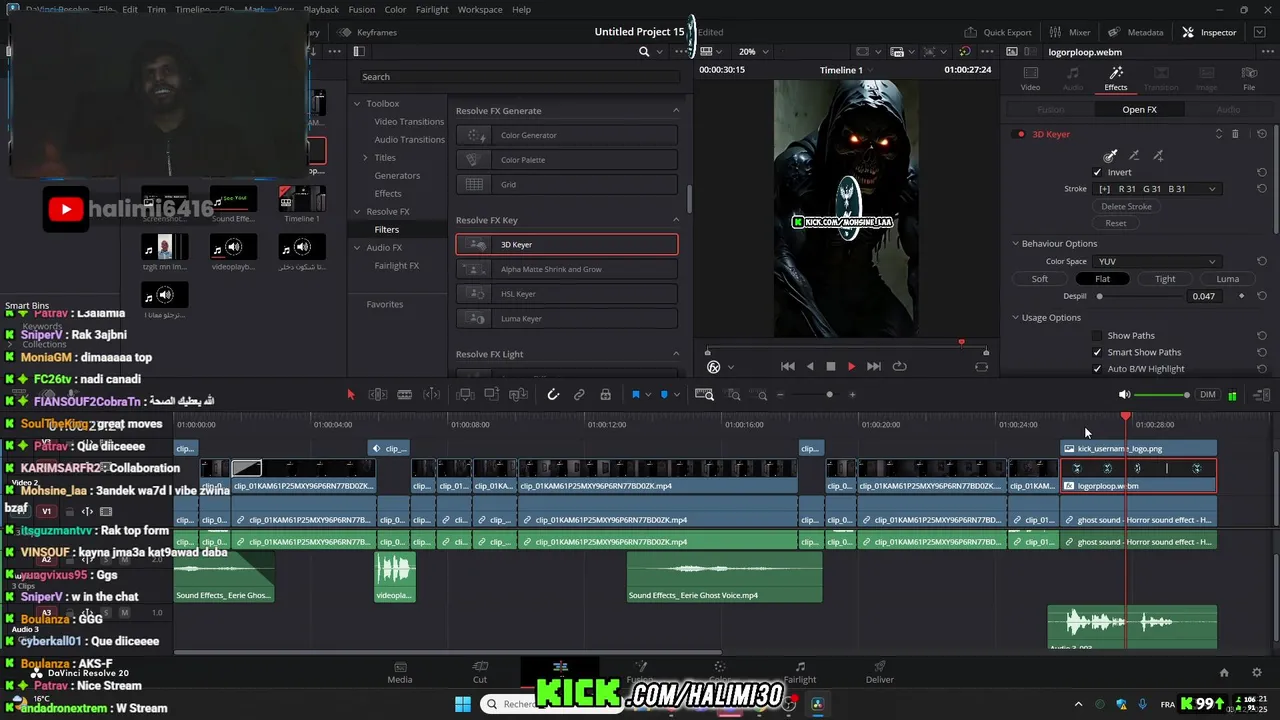Select the red arrow Selection Mode tool
Viewport: 1280px width, 720px height.
click(x=351, y=395)
